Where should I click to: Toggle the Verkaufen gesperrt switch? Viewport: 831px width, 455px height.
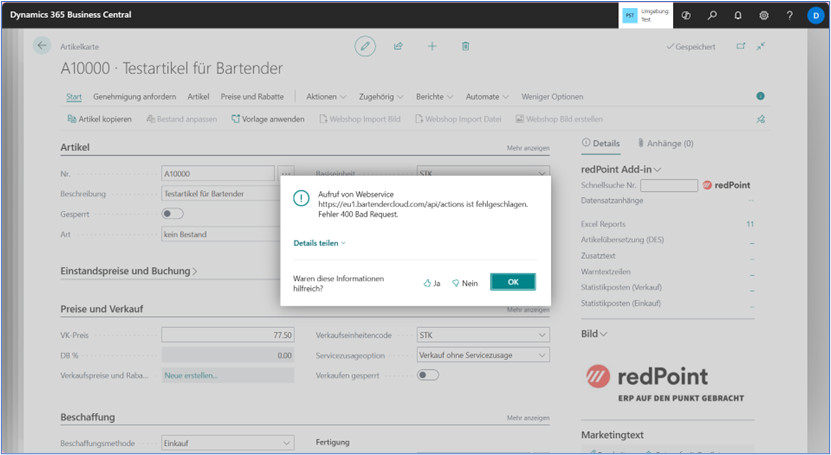(427, 375)
